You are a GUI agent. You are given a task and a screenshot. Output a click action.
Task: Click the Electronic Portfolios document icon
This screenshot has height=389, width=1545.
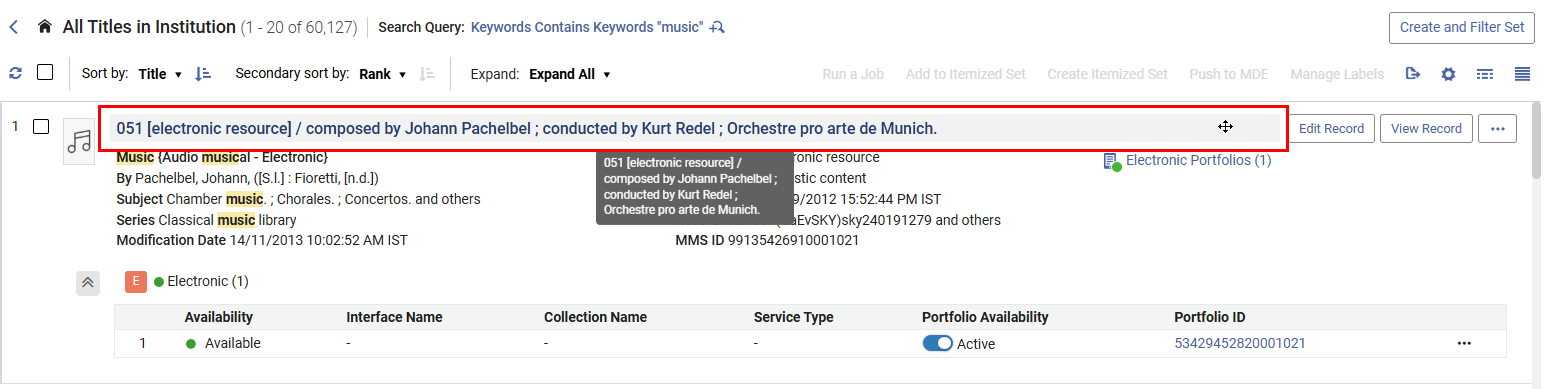1111,161
